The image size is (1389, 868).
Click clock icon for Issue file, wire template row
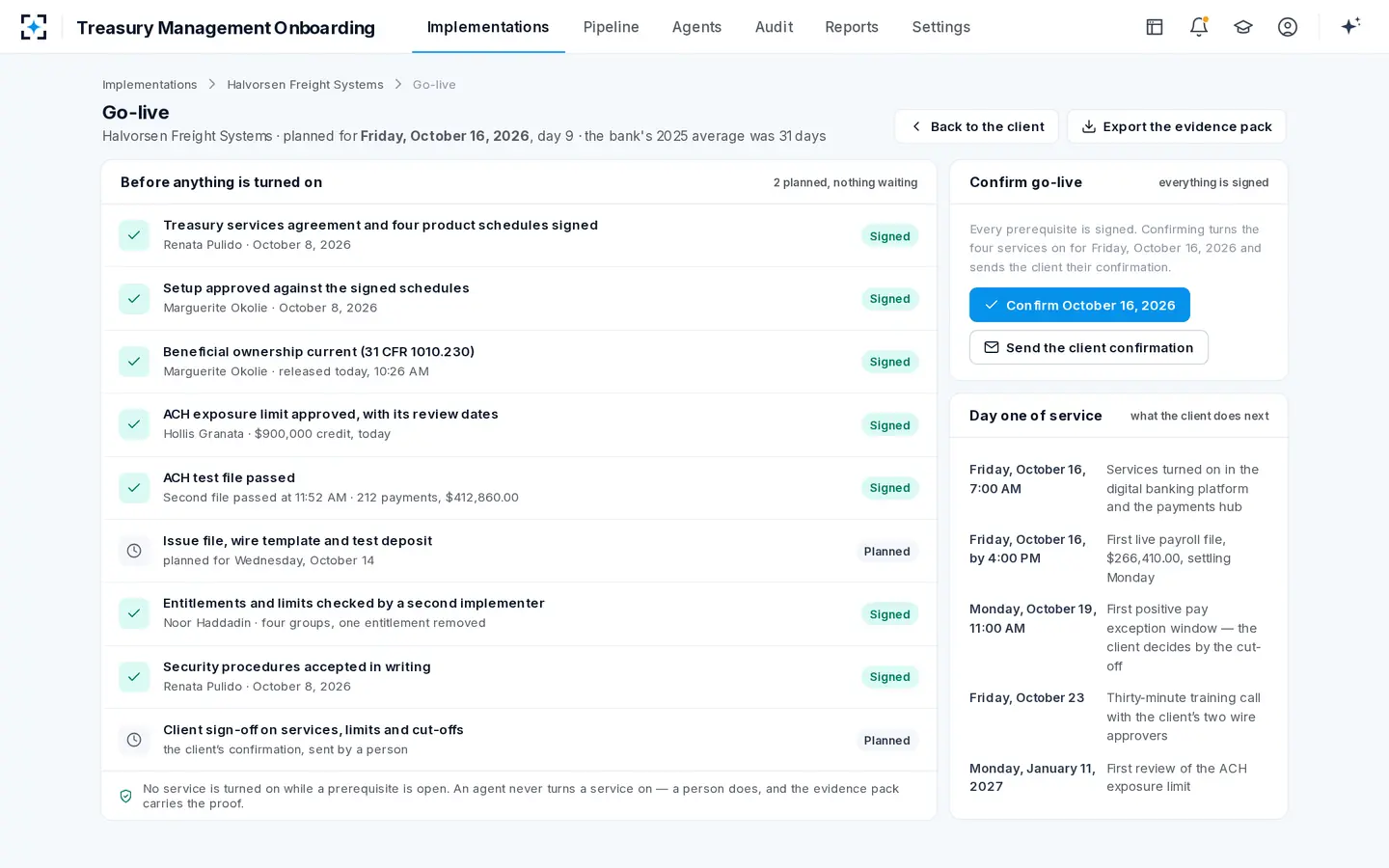(134, 551)
